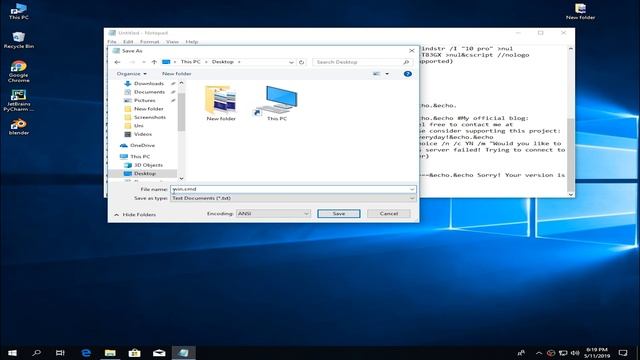Open Notepad View menu
Image resolution: width=640 pixels, height=360 pixels.
coord(172,42)
